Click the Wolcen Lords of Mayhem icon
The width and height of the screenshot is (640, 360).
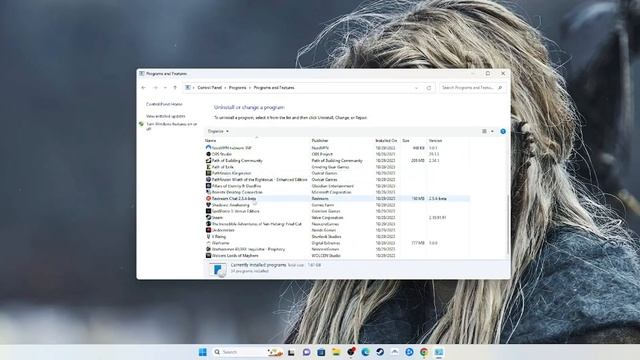click(x=208, y=256)
